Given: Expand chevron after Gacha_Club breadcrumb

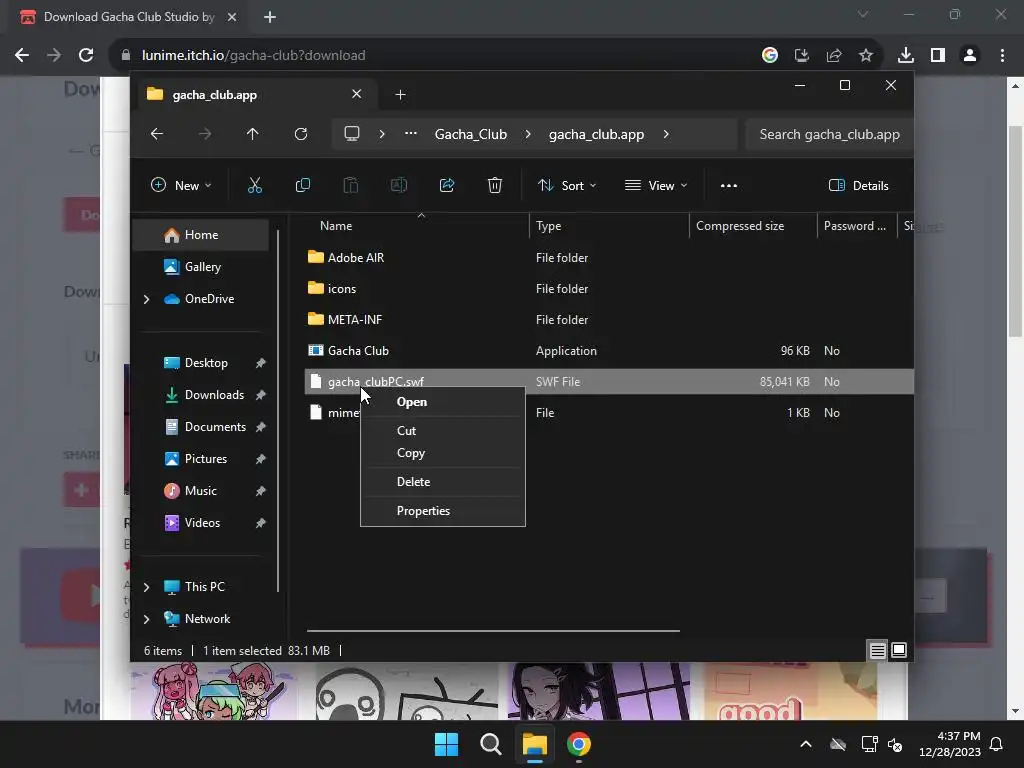Looking at the screenshot, I should coord(528,134).
